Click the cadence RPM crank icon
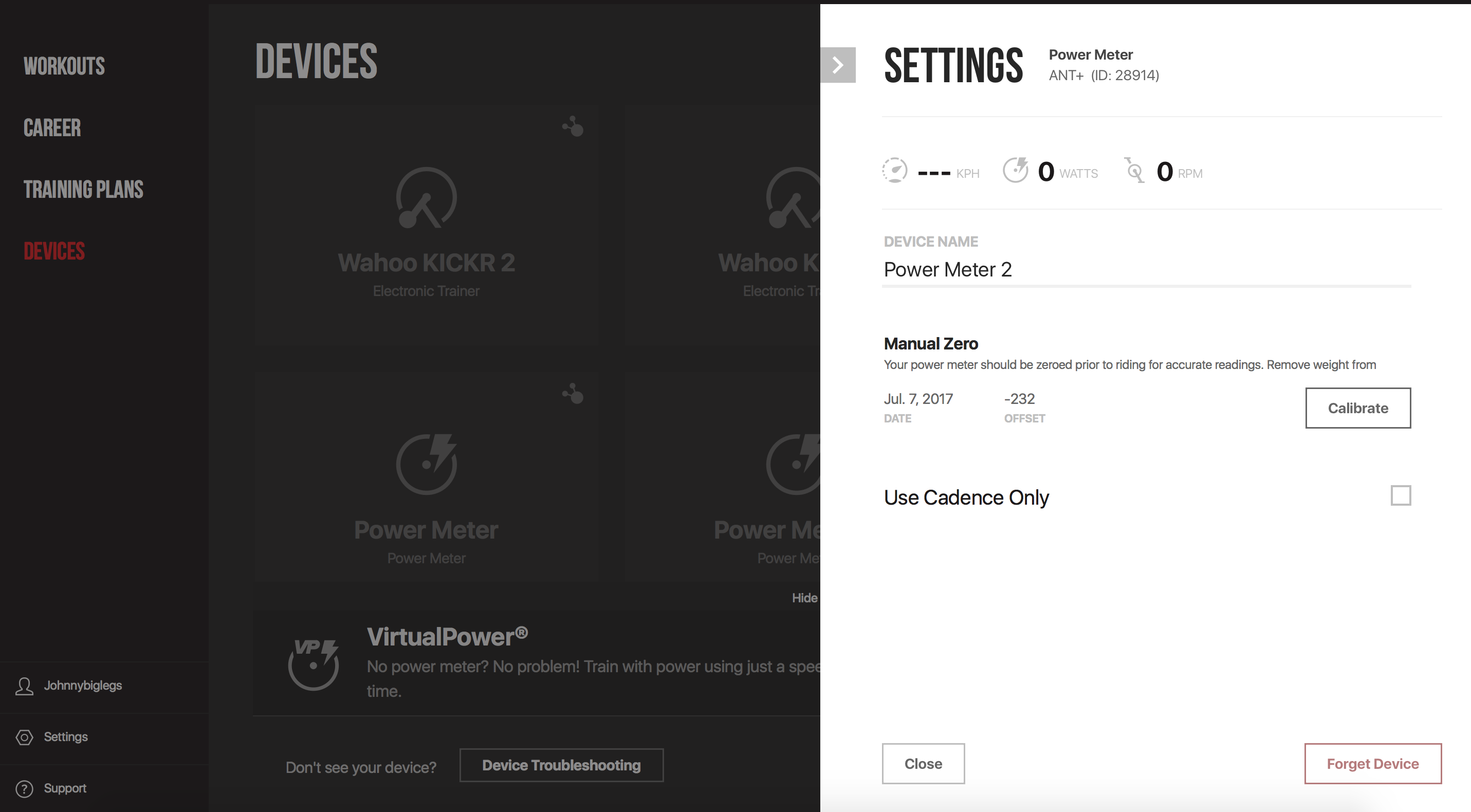The height and width of the screenshot is (812, 1471). [1135, 170]
